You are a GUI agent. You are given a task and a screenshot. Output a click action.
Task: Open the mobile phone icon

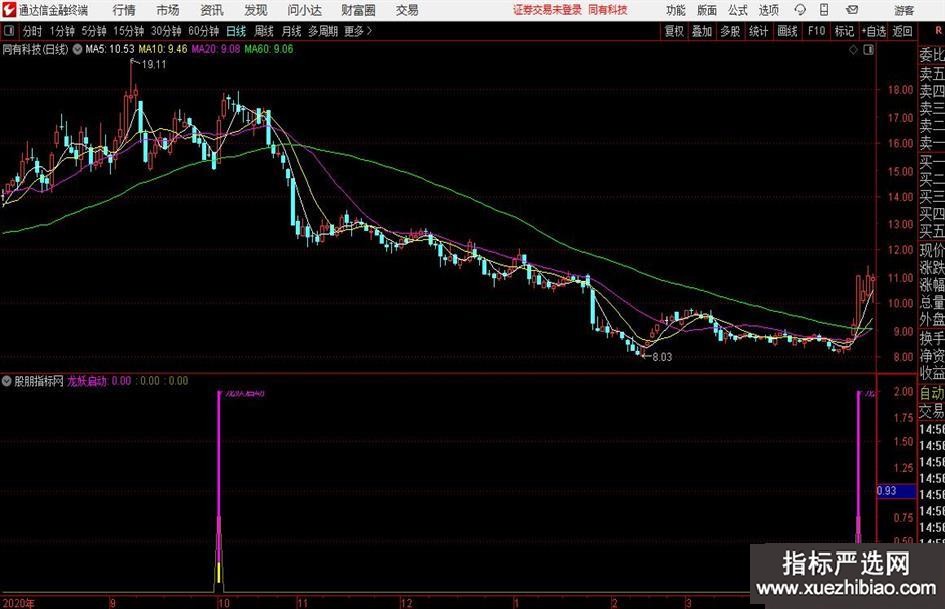(x=824, y=10)
